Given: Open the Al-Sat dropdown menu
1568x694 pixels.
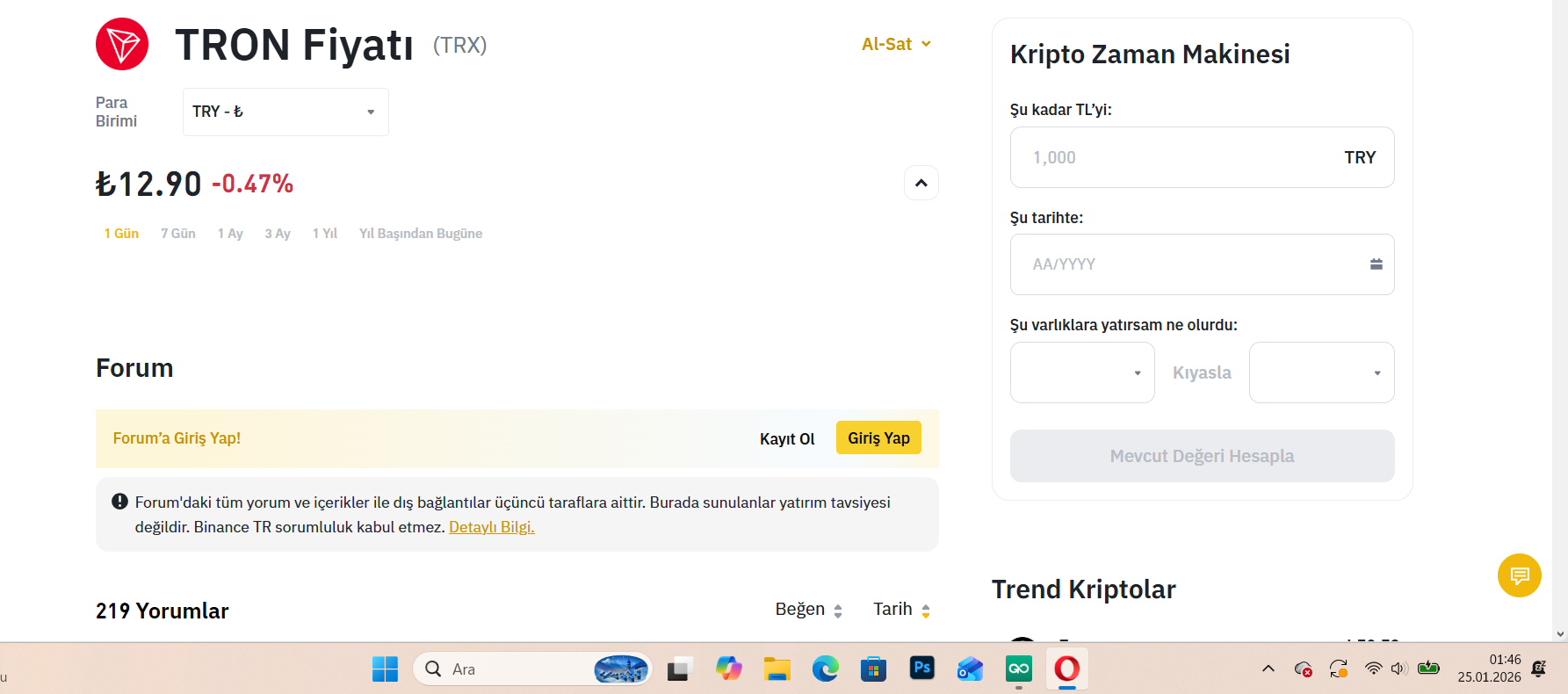Looking at the screenshot, I should click(x=896, y=44).
